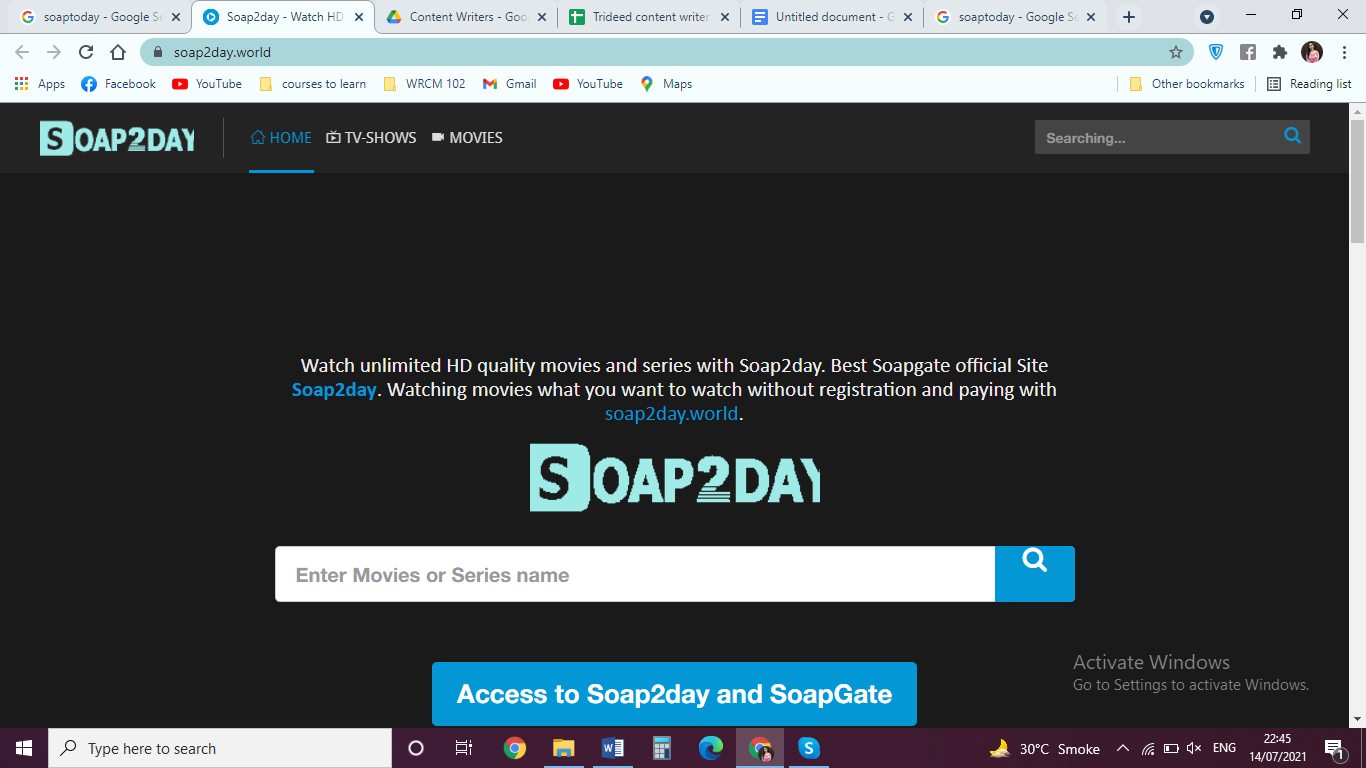The image size is (1366, 768).
Task: Click the header search magnifier icon
Action: 1293,136
